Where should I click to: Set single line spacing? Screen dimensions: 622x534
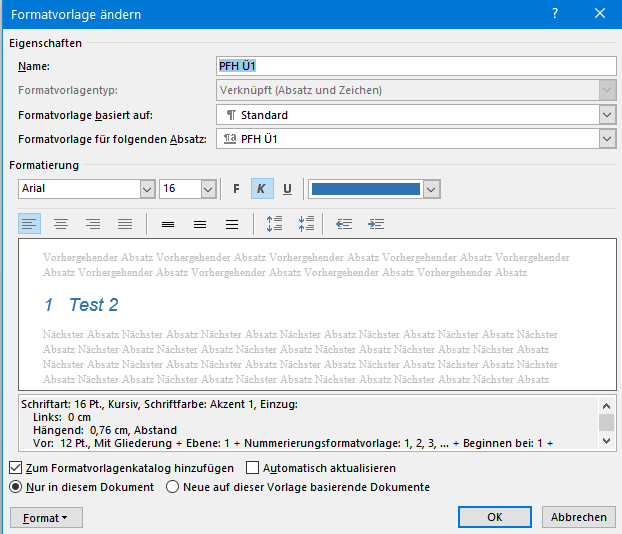(168, 224)
